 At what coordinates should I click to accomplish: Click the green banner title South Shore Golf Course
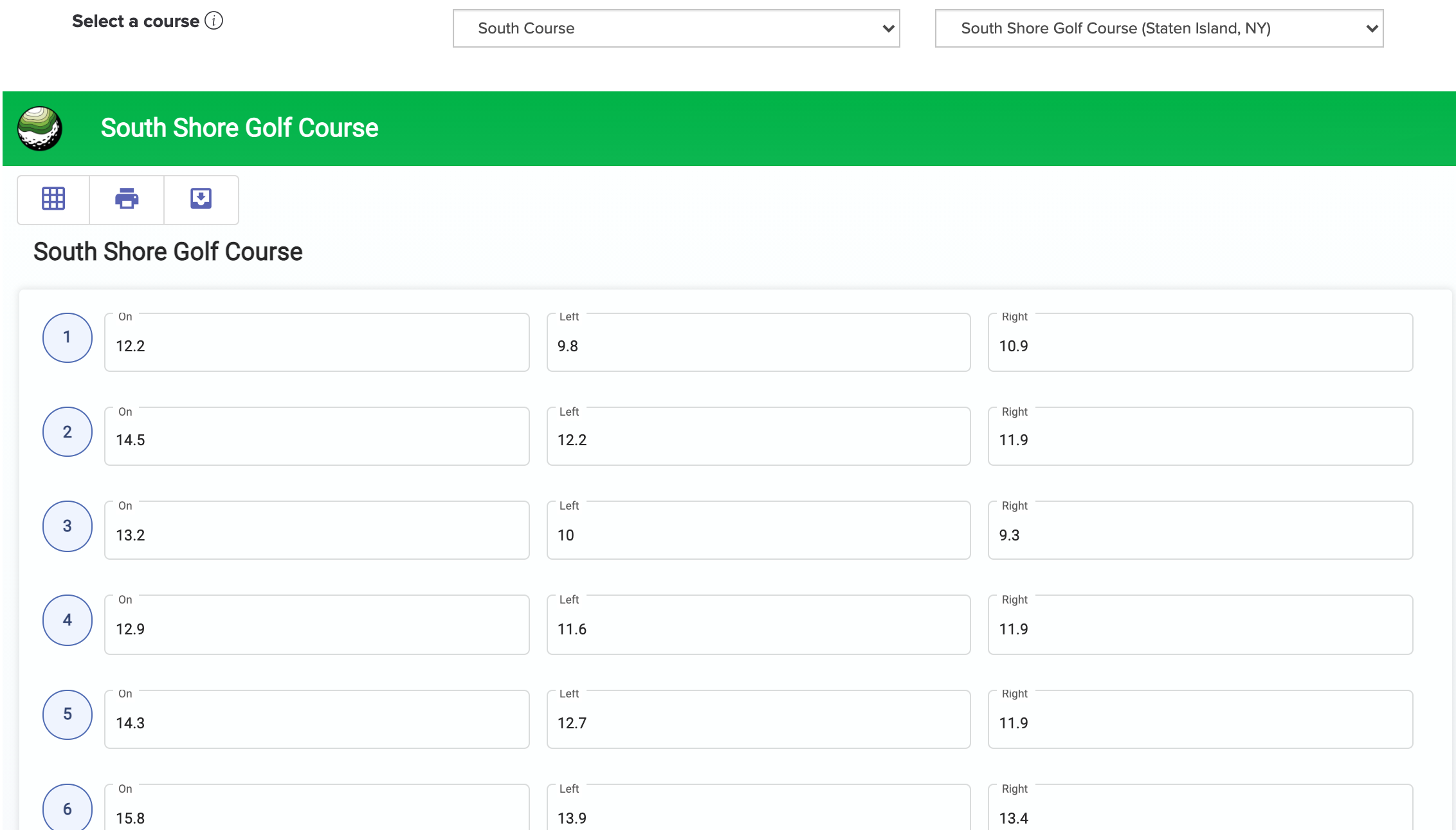tap(239, 128)
